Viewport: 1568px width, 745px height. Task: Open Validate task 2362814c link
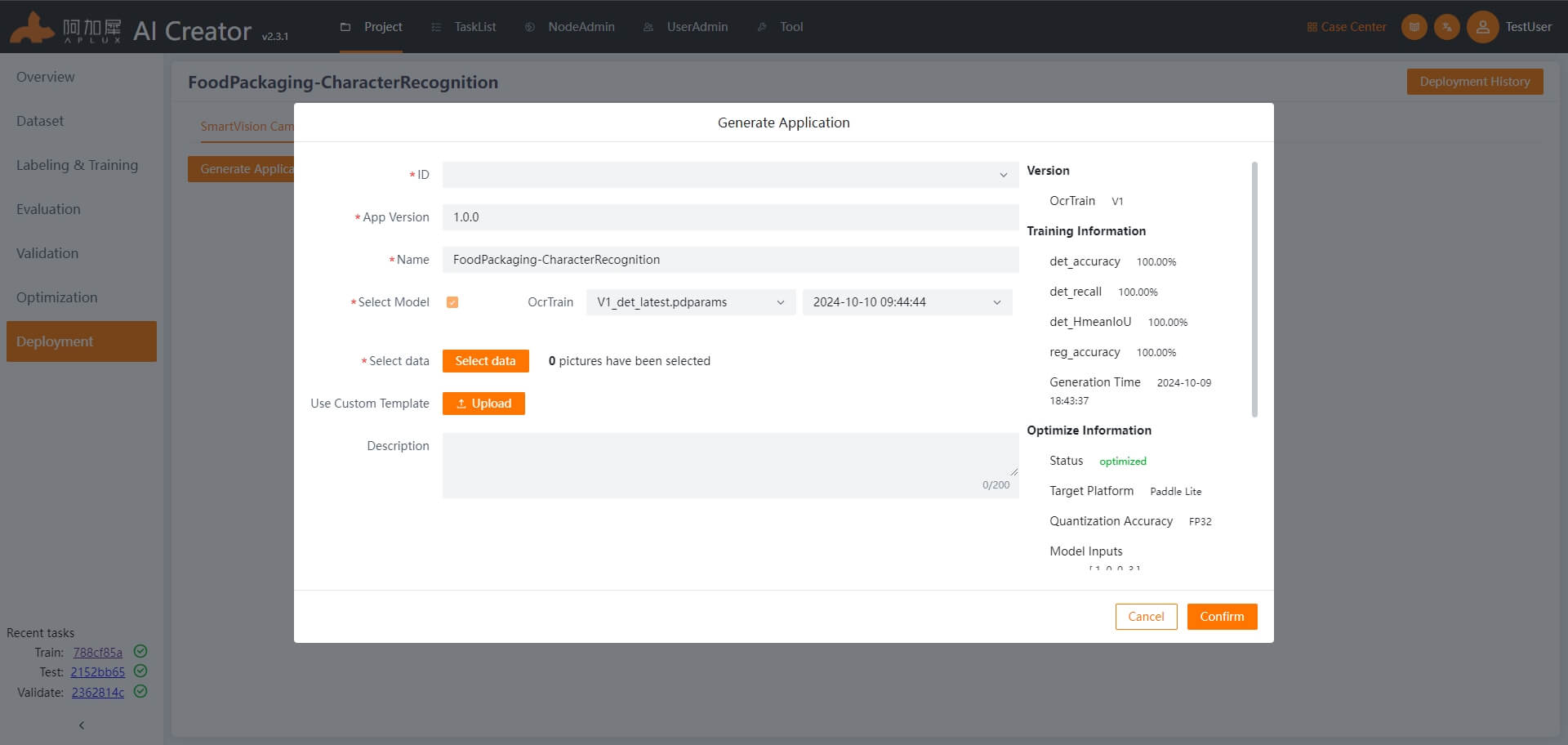coord(98,692)
